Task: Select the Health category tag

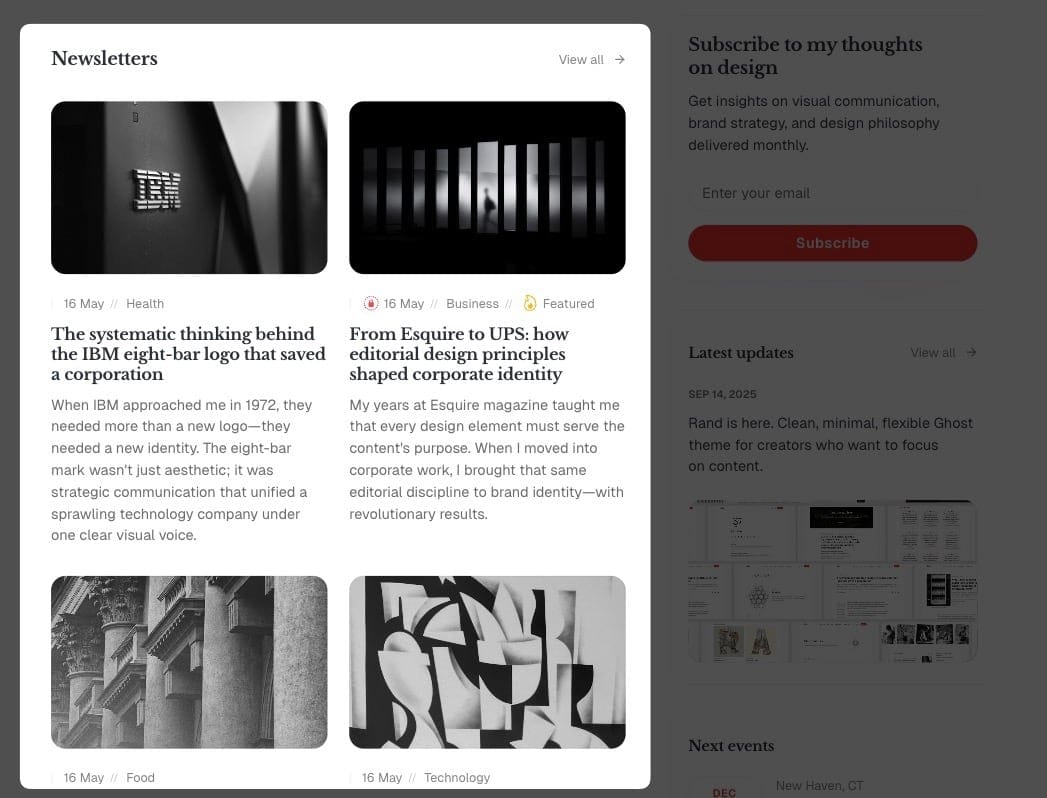Action: (145, 304)
